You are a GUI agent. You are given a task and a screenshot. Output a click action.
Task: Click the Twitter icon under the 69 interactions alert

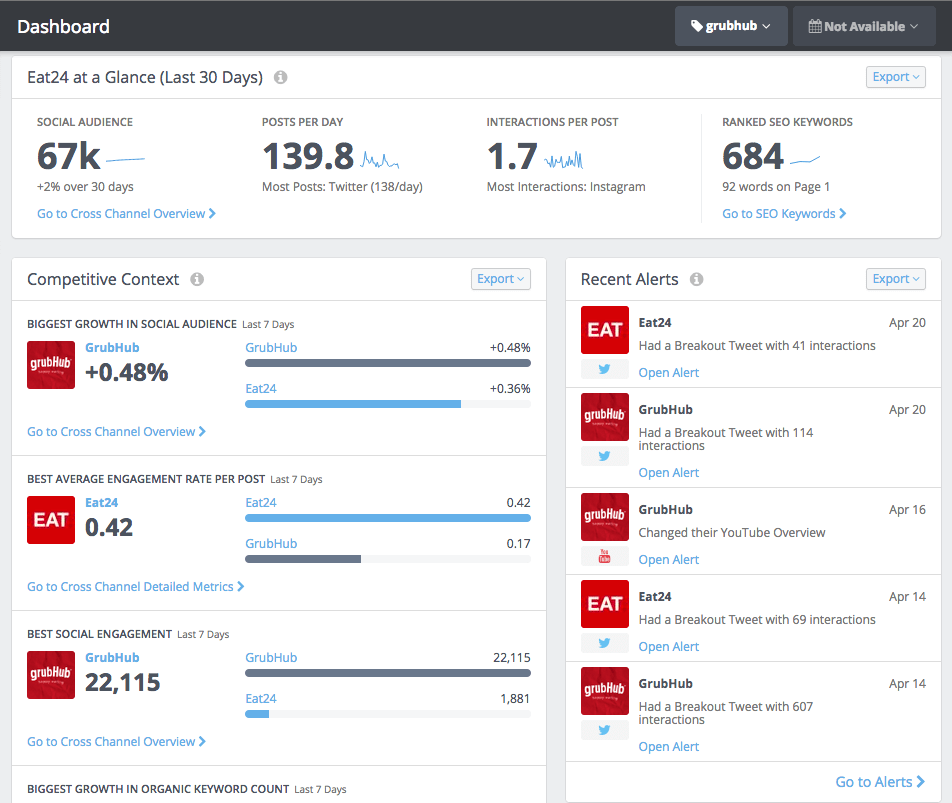click(604, 643)
